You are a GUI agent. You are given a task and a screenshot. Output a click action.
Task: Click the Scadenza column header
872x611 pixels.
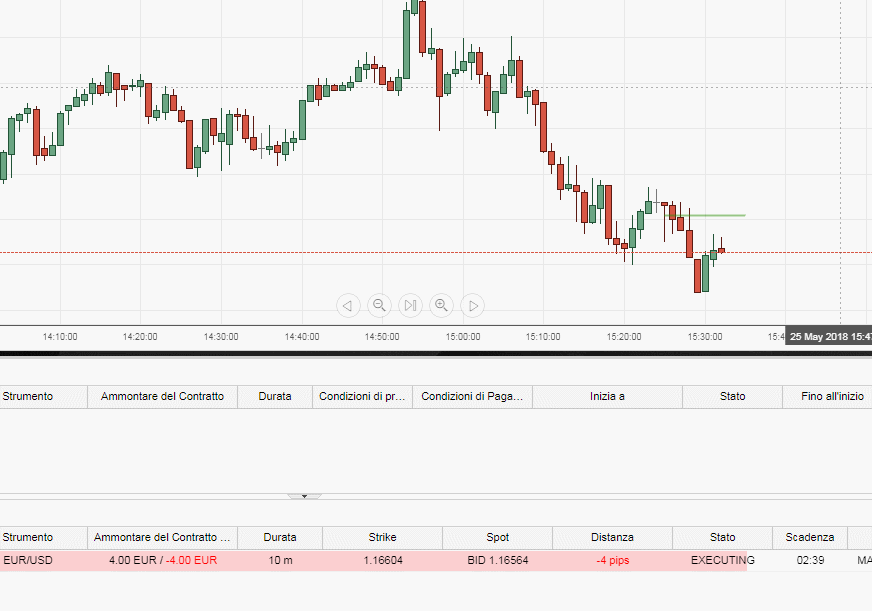click(810, 538)
